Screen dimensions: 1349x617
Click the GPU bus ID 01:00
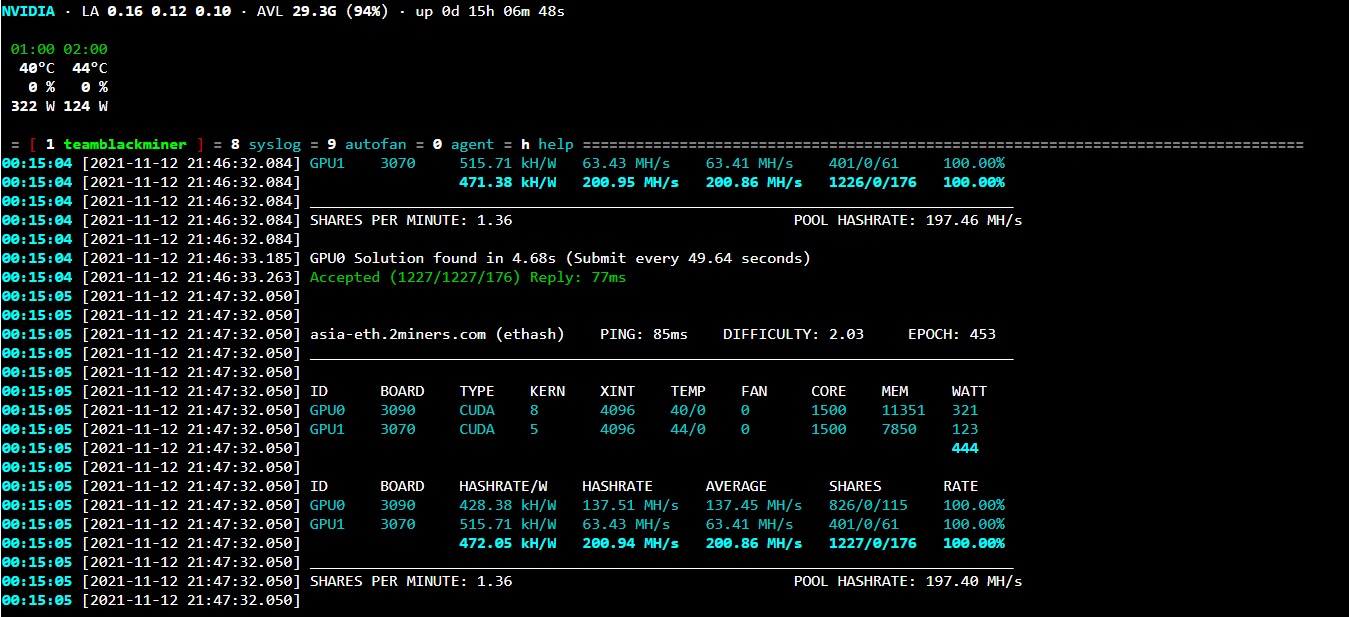pyautogui.click(x=32, y=49)
